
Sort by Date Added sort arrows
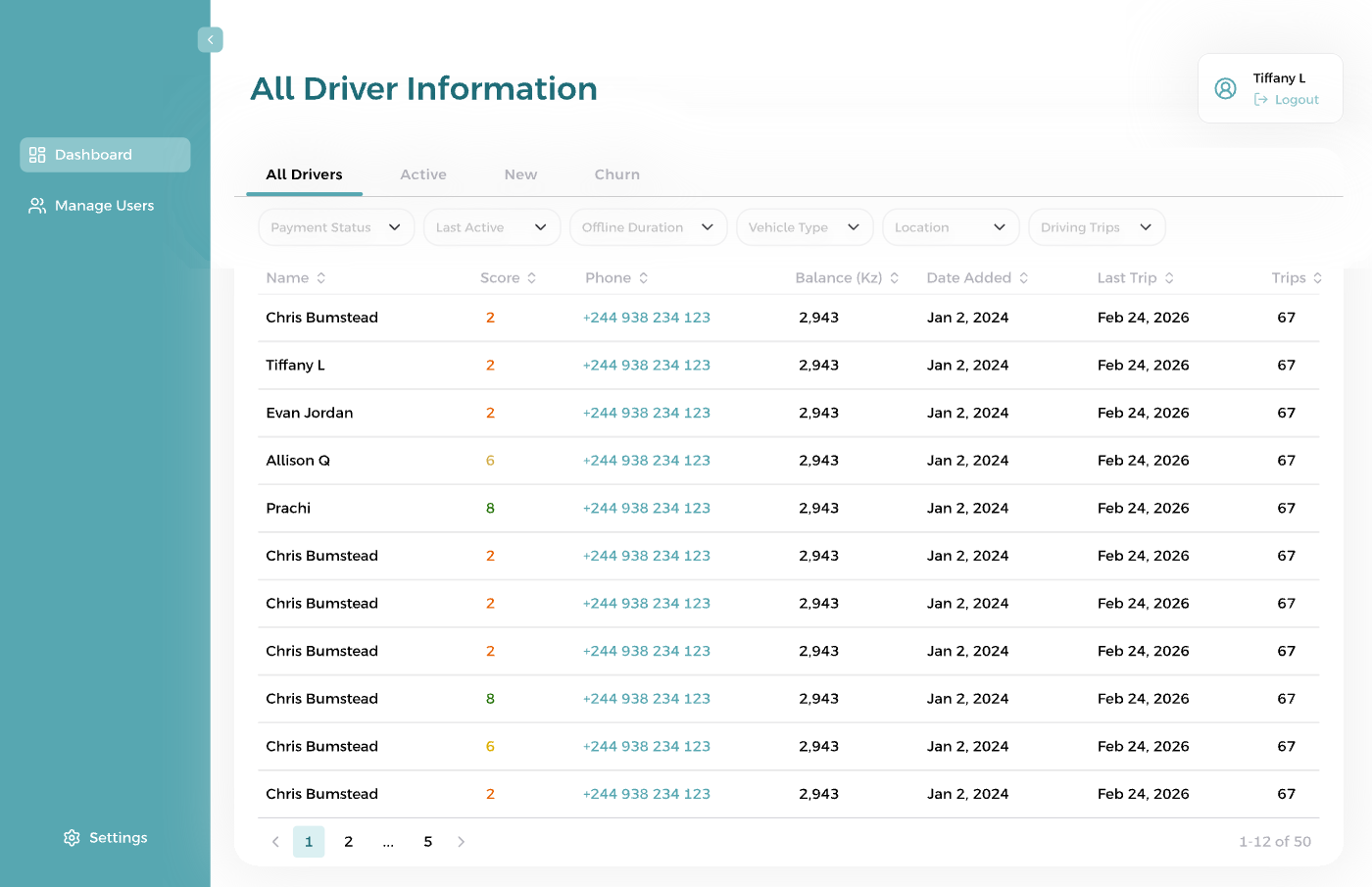1023,278
